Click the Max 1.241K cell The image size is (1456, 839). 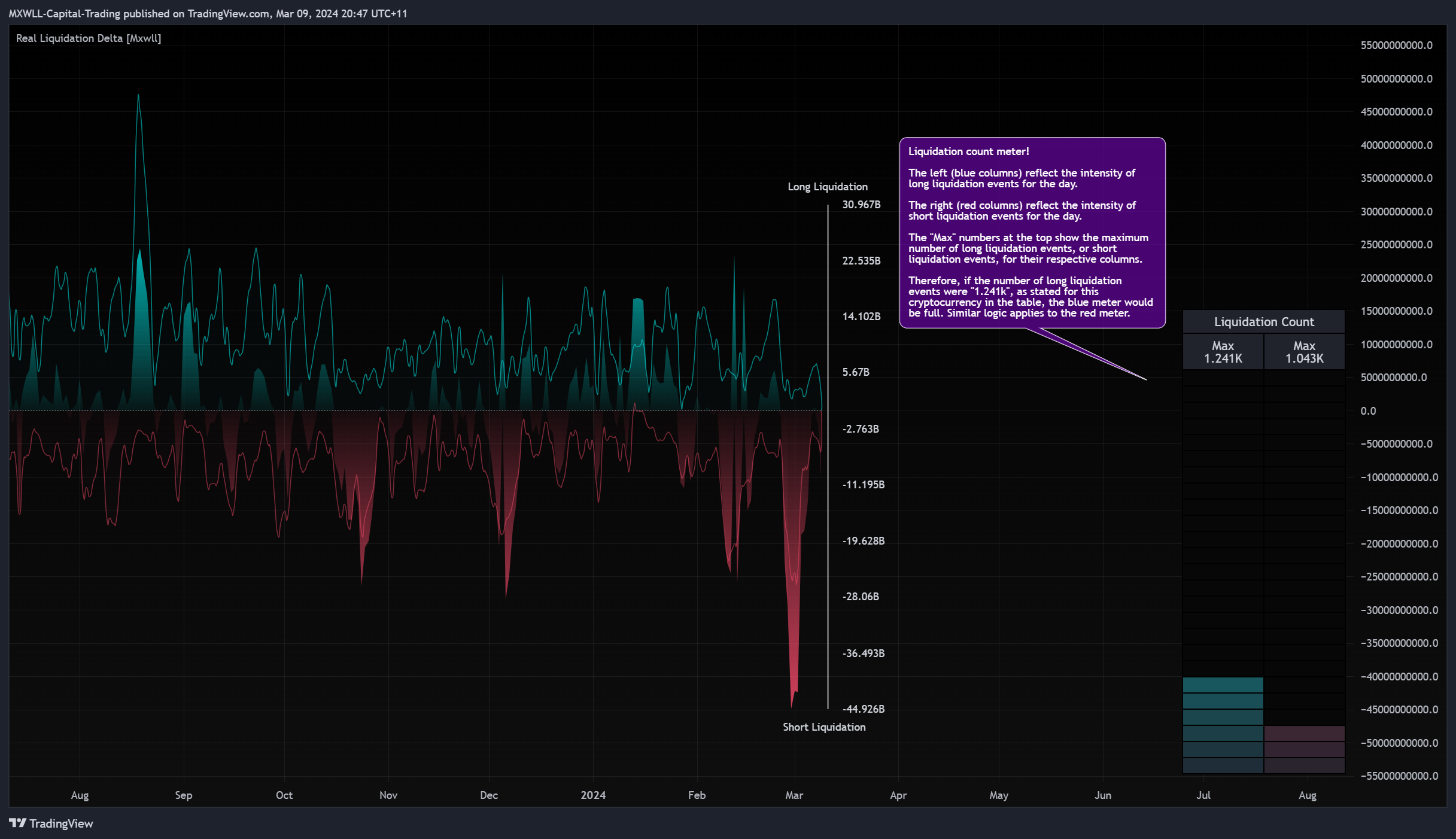1223,352
